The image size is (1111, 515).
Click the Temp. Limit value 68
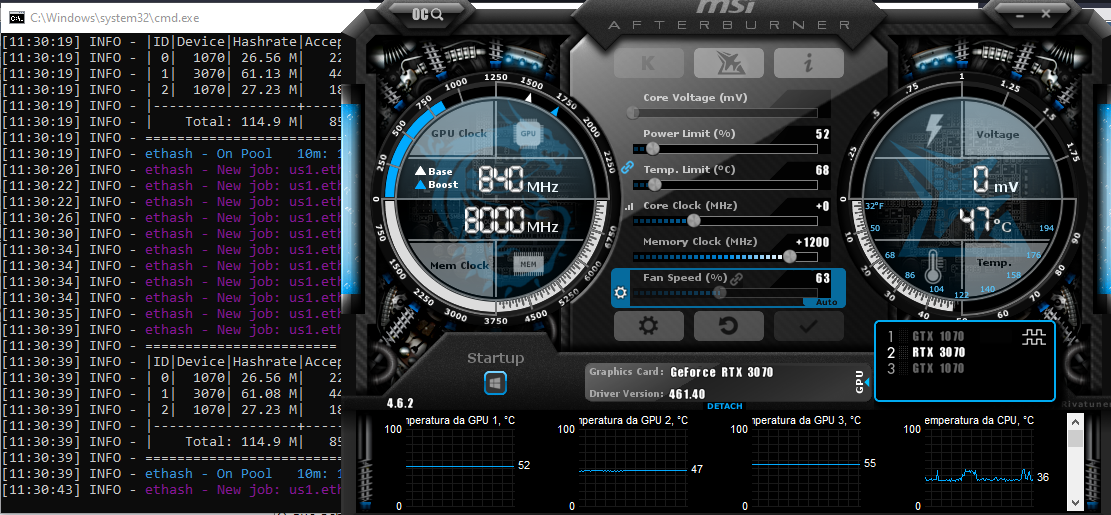823,171
